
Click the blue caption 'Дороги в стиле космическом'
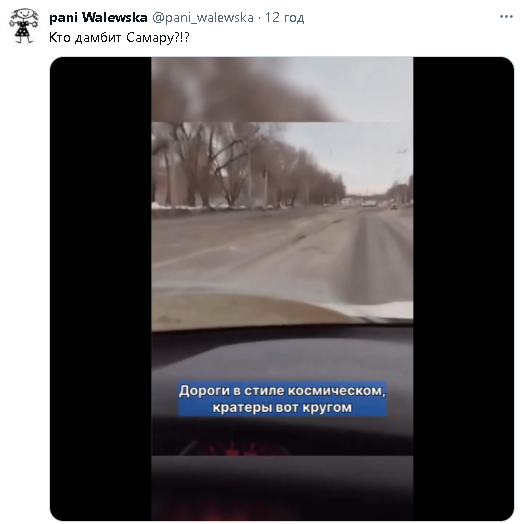(x=282, y=391)
